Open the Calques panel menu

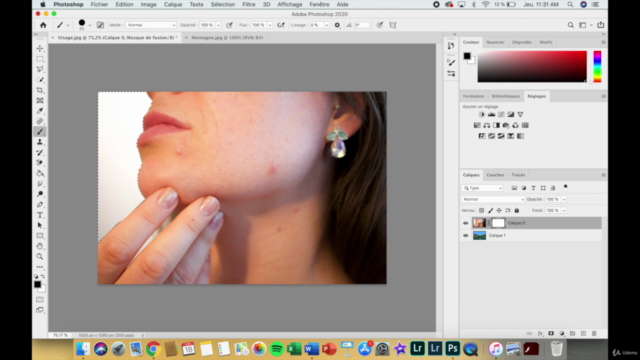[x=603, y=175]
